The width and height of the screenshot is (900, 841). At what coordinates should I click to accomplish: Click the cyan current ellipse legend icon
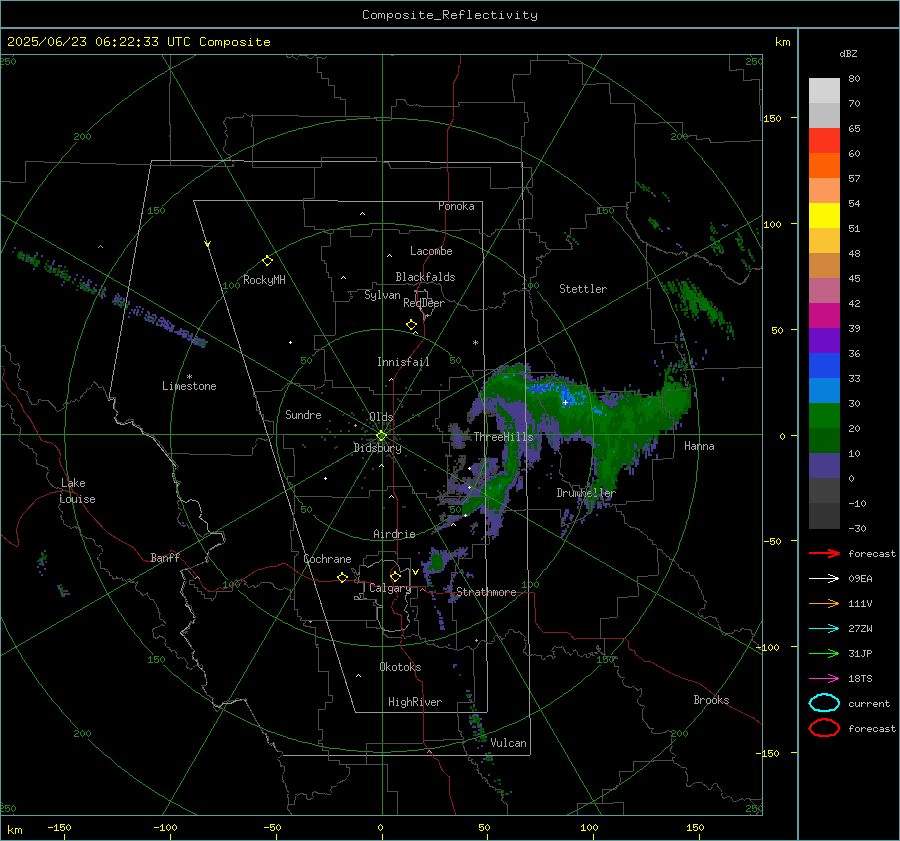click(824, 703)
